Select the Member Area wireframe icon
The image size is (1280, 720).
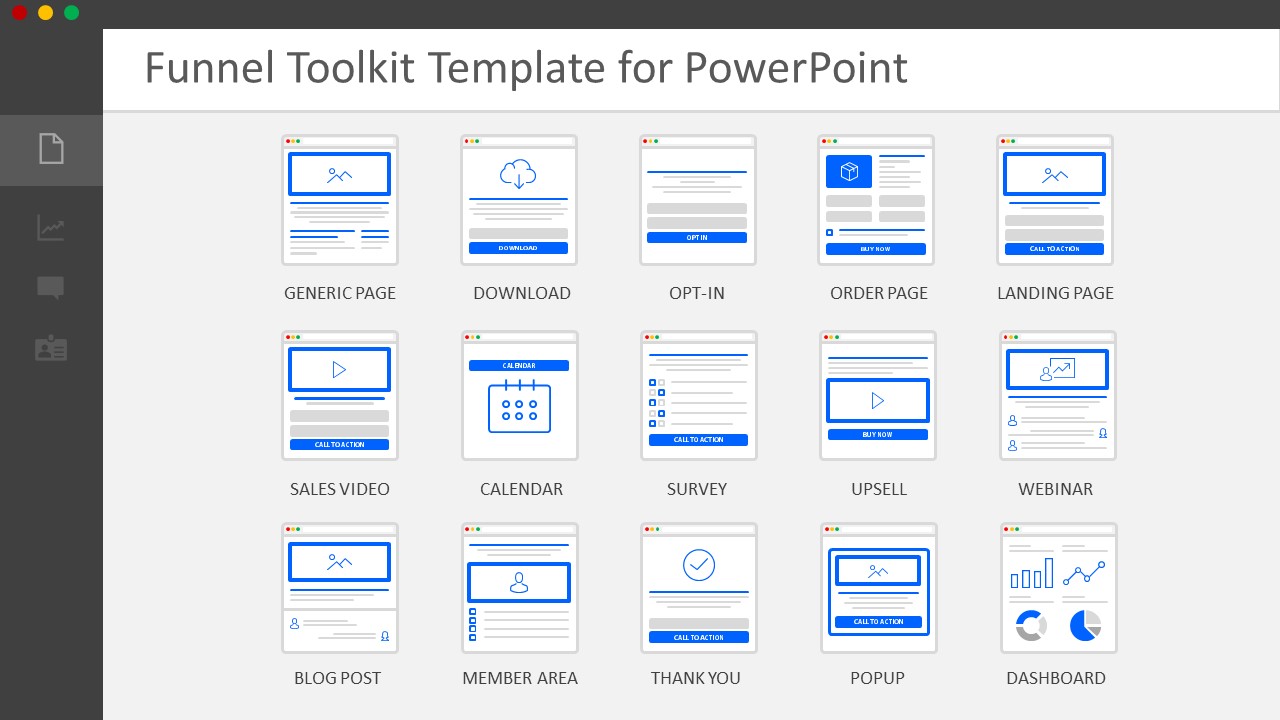(x=519, y=588)
